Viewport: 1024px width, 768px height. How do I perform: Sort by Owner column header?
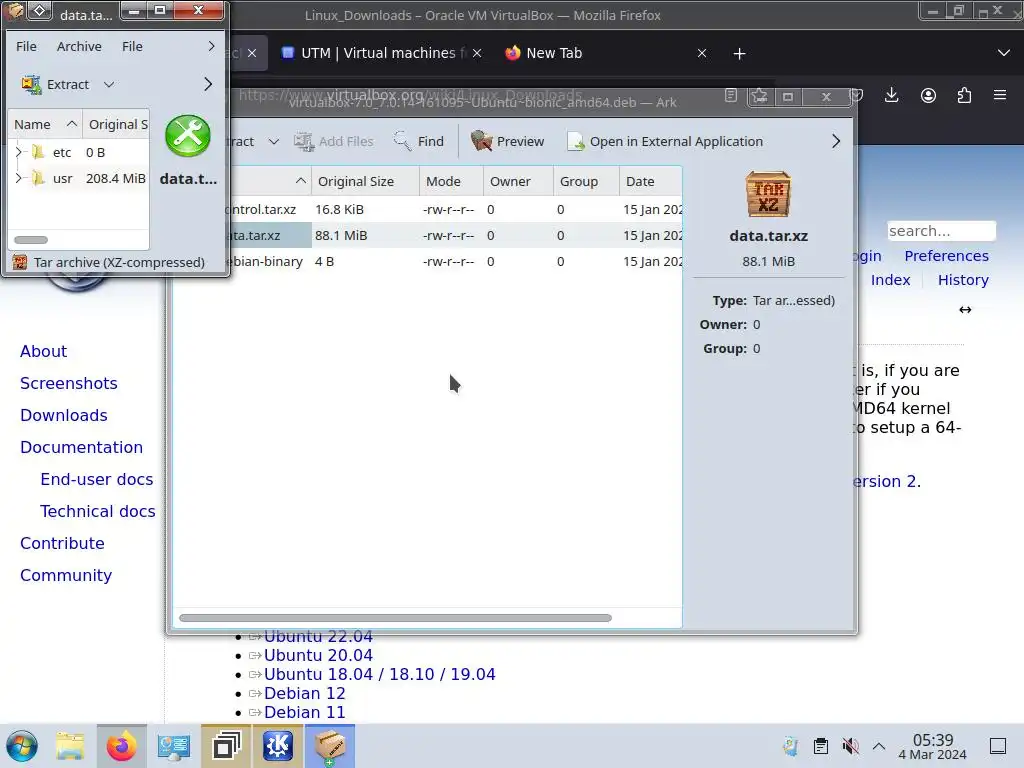pyautogui.click(x=518, y=182)
